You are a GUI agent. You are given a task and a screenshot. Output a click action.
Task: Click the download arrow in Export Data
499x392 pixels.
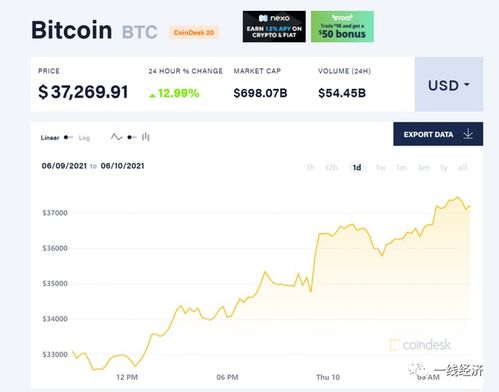(x=468, y=134)
